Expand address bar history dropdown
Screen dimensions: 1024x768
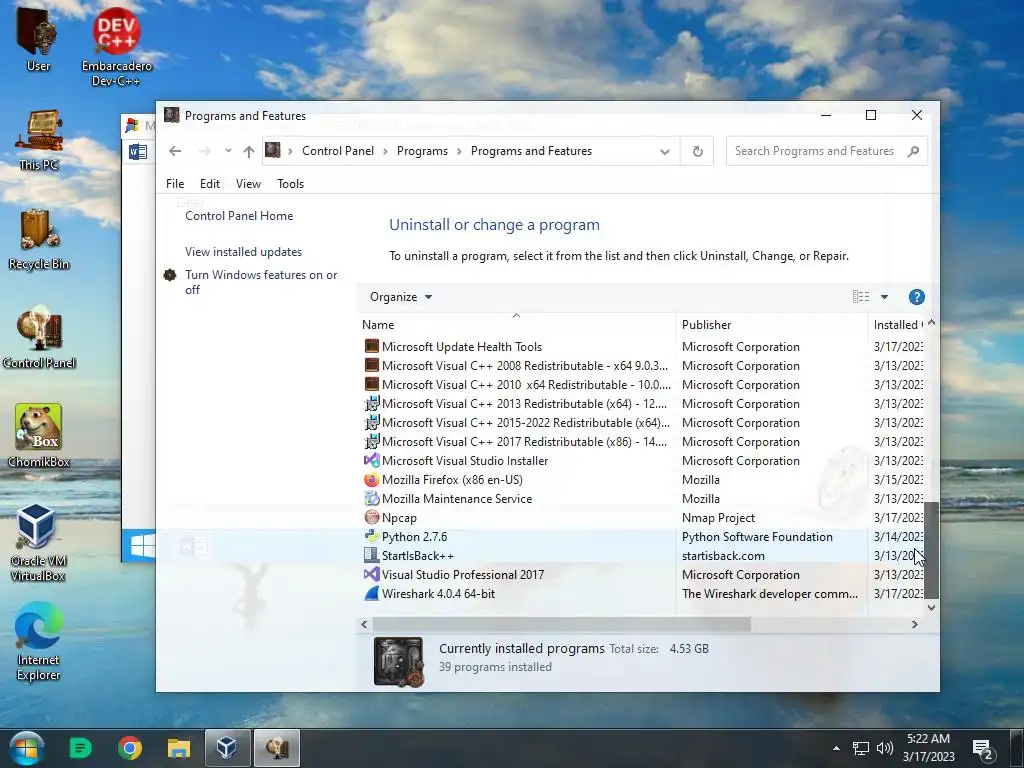(665, 152)
